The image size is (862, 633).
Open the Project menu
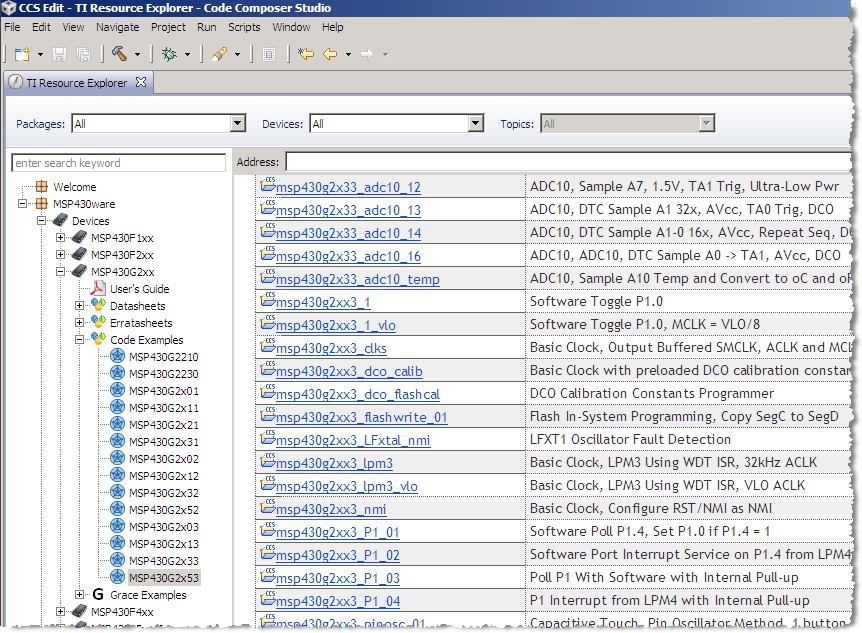pyautogui.click(x=168, y=27)
